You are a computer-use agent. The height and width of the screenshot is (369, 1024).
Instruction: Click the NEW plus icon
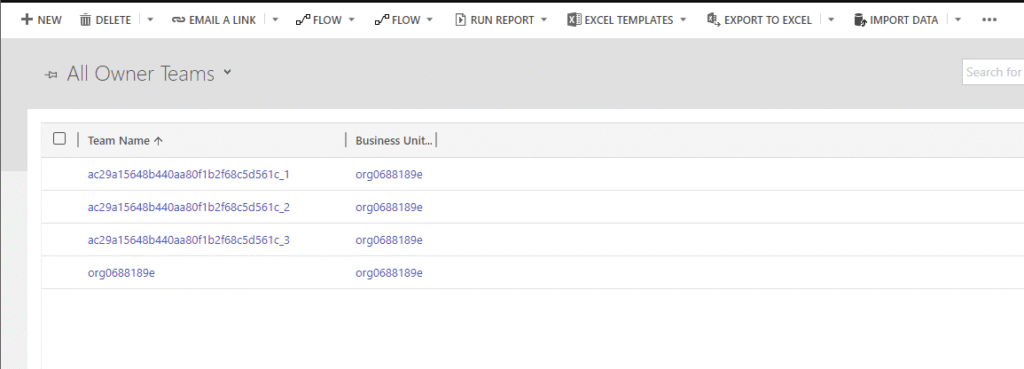27,20
